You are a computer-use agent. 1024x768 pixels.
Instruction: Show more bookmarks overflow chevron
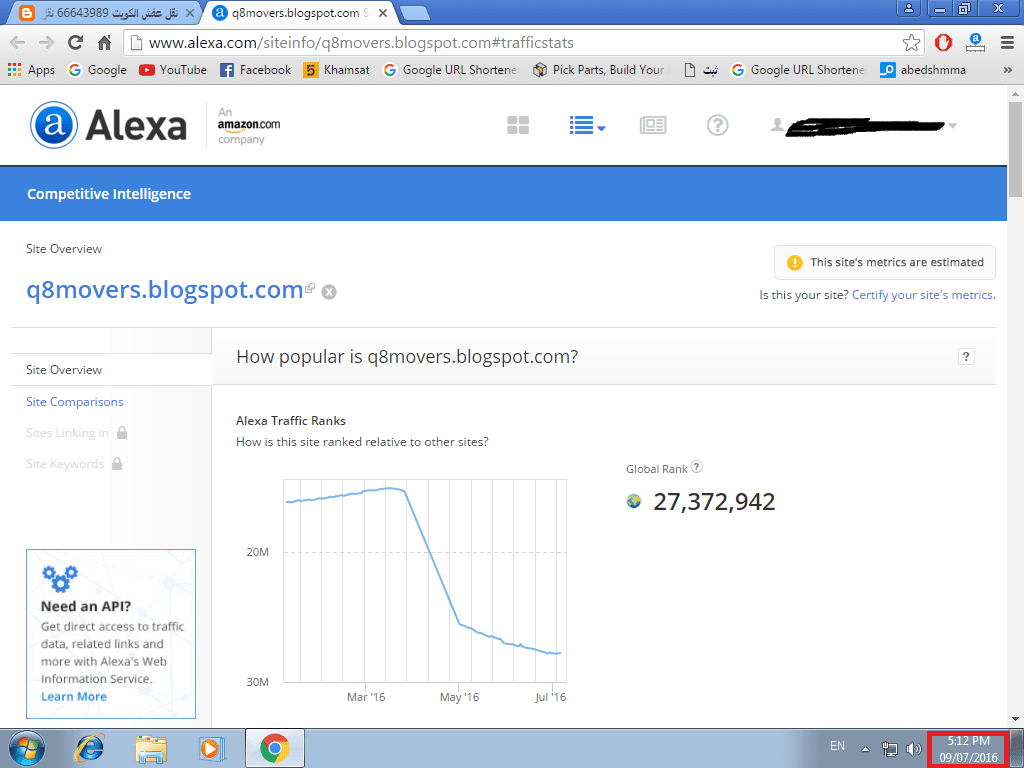click(x=1008, y=70)
